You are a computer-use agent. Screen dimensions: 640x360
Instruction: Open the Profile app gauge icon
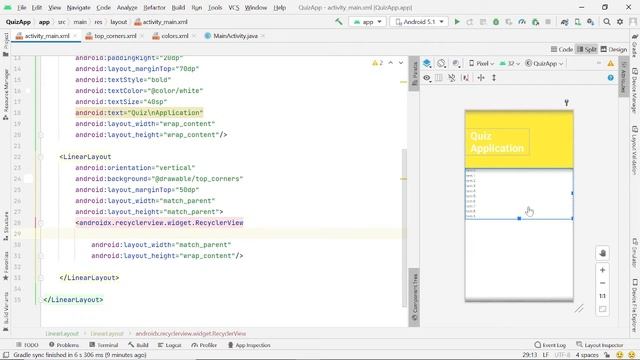point(522,22)
